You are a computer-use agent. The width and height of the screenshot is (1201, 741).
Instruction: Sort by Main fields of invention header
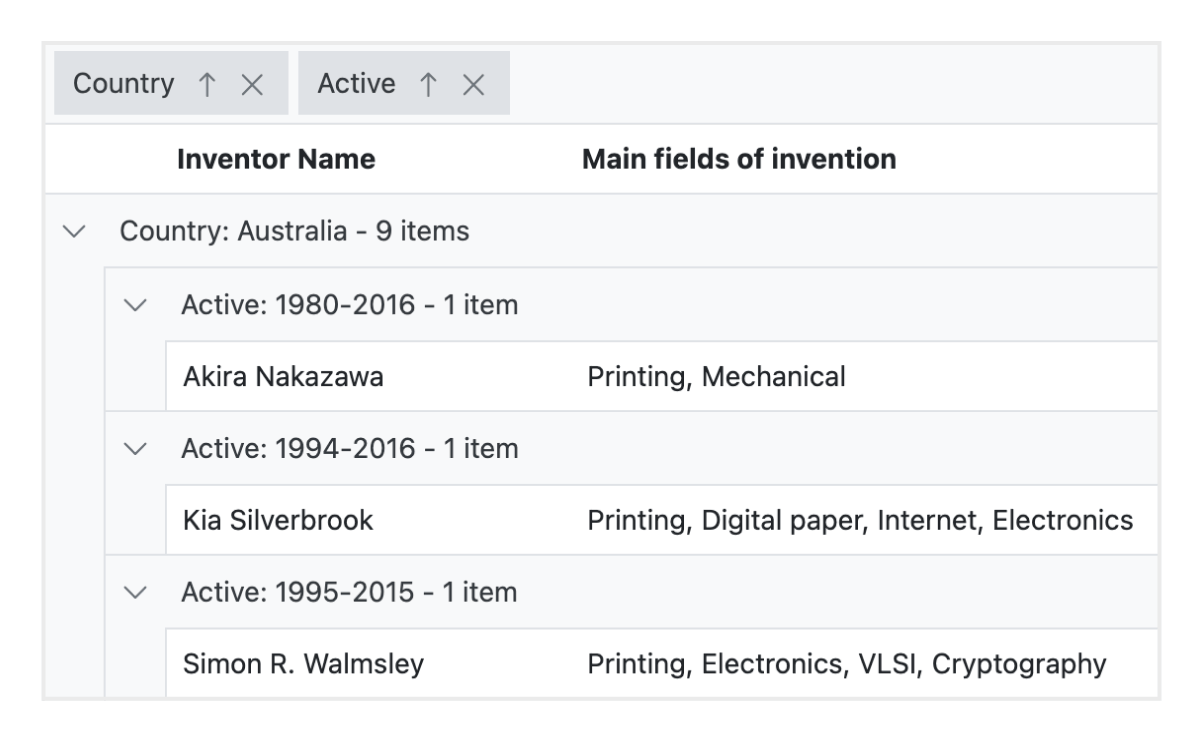click(x=739, y=159)
